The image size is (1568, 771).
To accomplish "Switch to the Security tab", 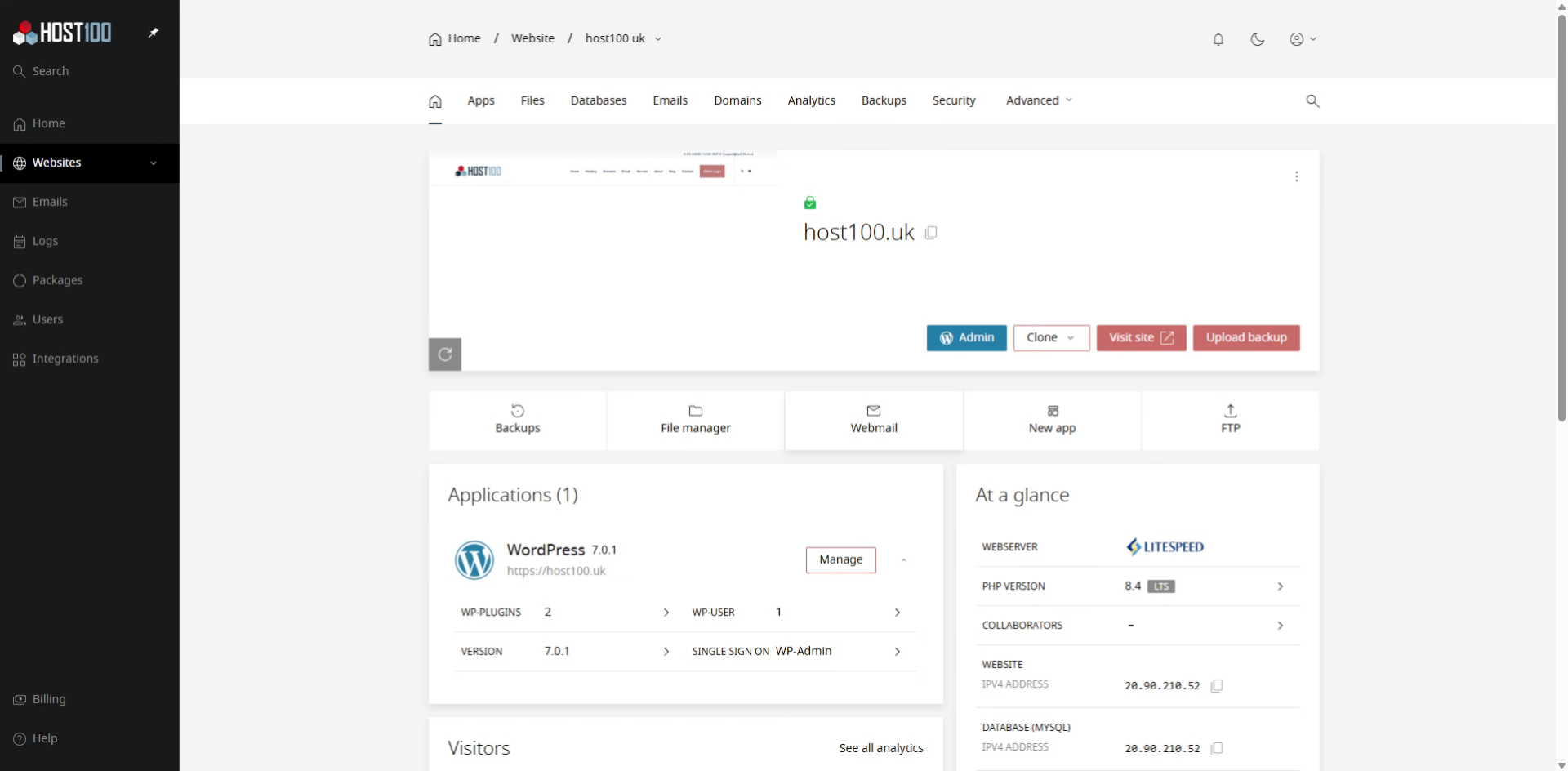I will (x=954, y=100).
